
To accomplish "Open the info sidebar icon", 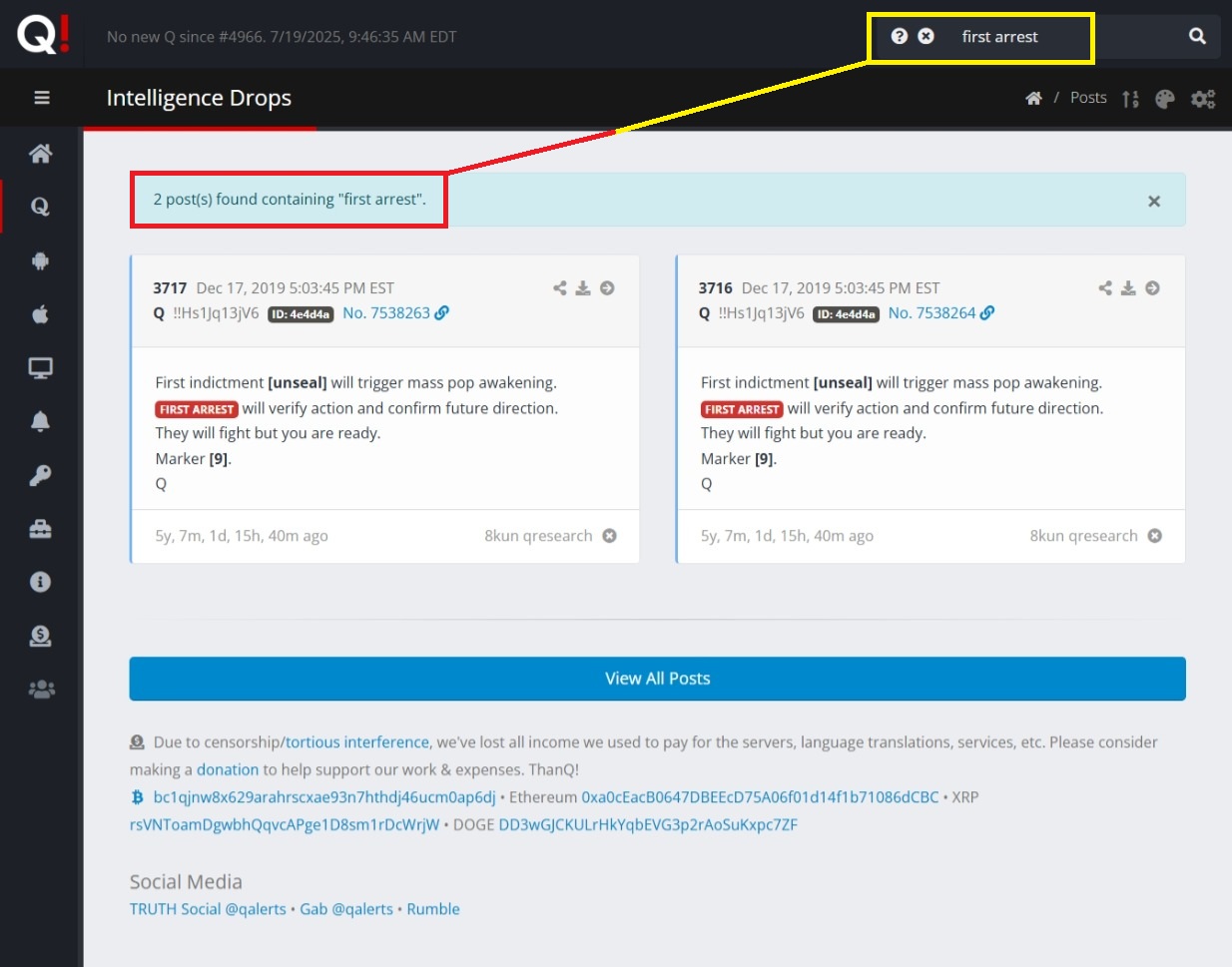I will pos(41,582).
